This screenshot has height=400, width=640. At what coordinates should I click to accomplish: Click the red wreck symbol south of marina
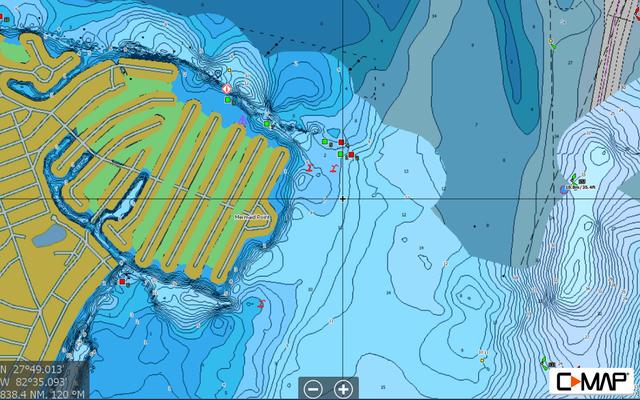click(x=261, y=301)
